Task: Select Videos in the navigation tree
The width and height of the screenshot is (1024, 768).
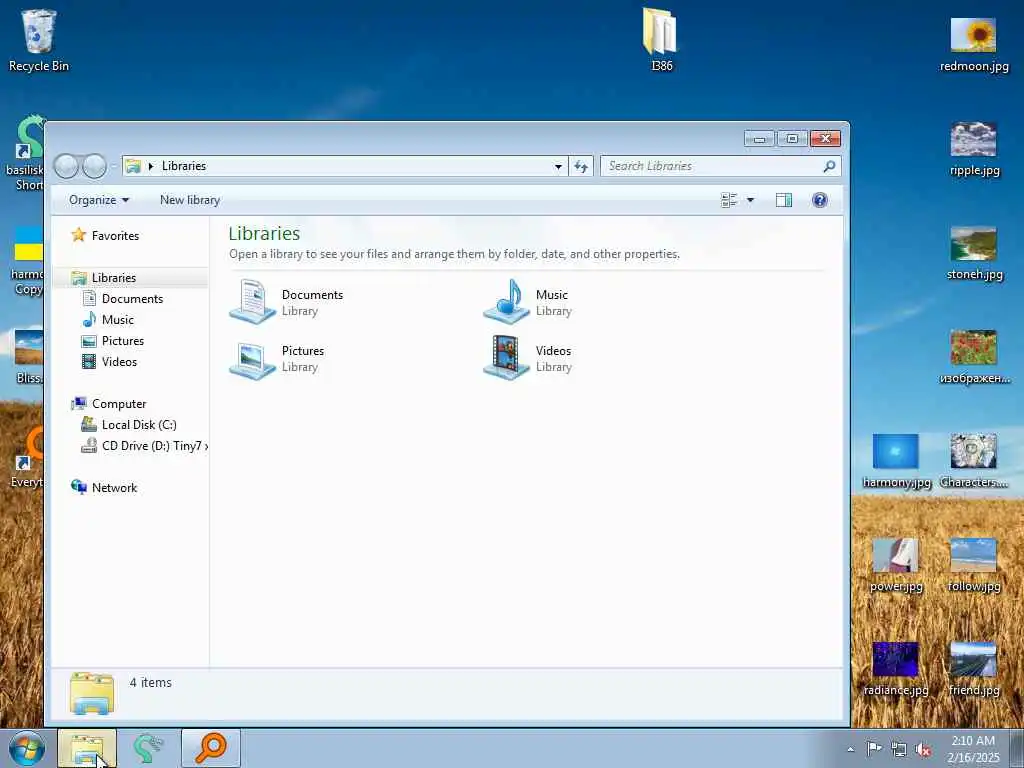Action: 109,361
